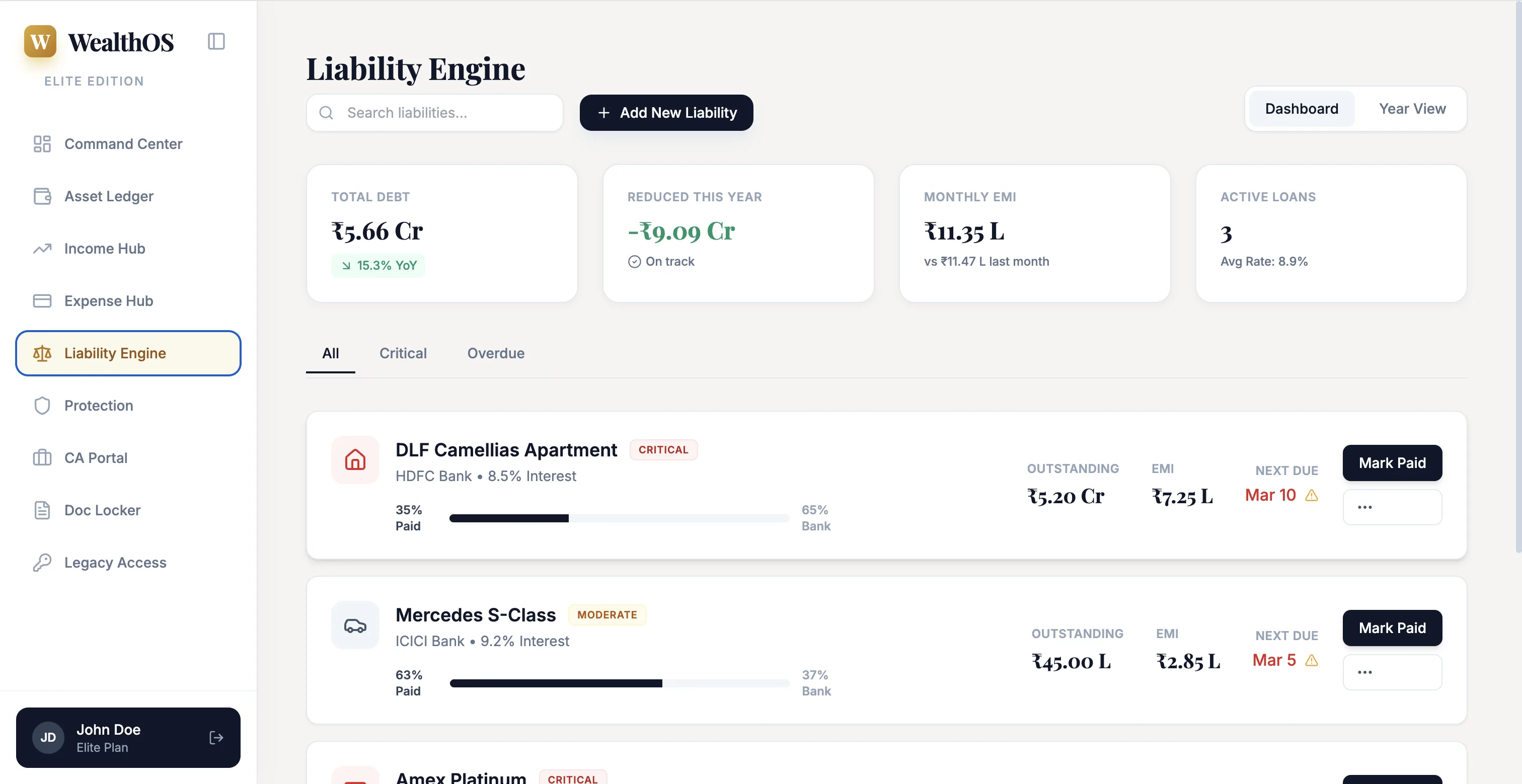Log out using the sign-out icon

[216, 737]
